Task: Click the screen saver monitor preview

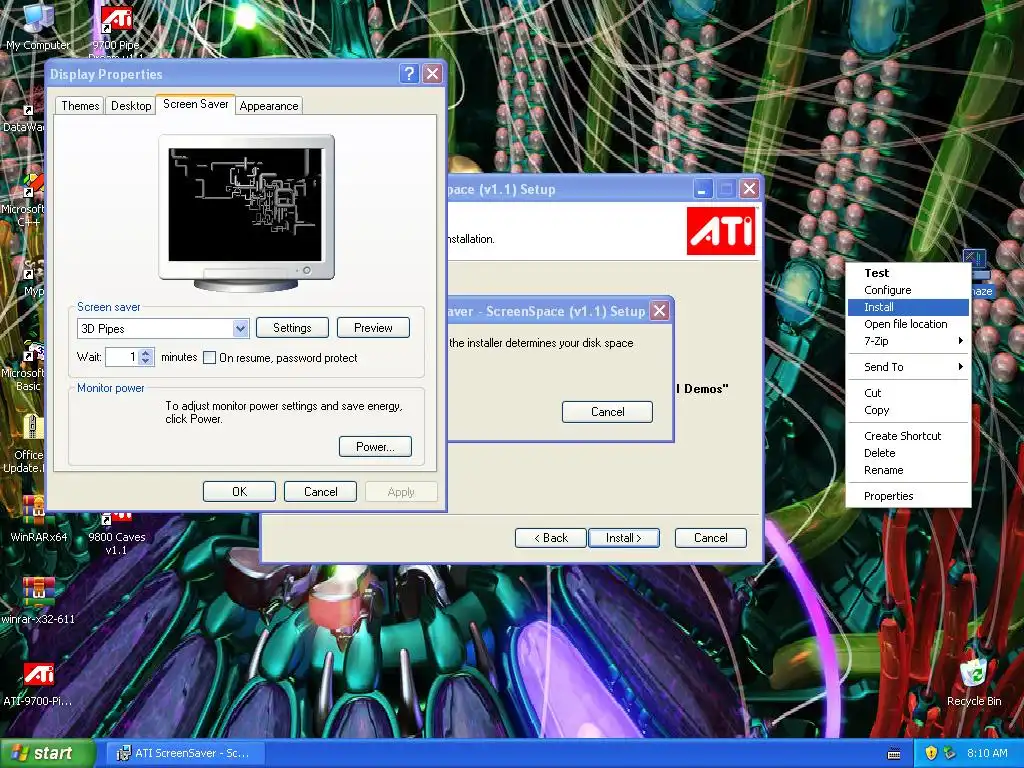Action: 246,212
